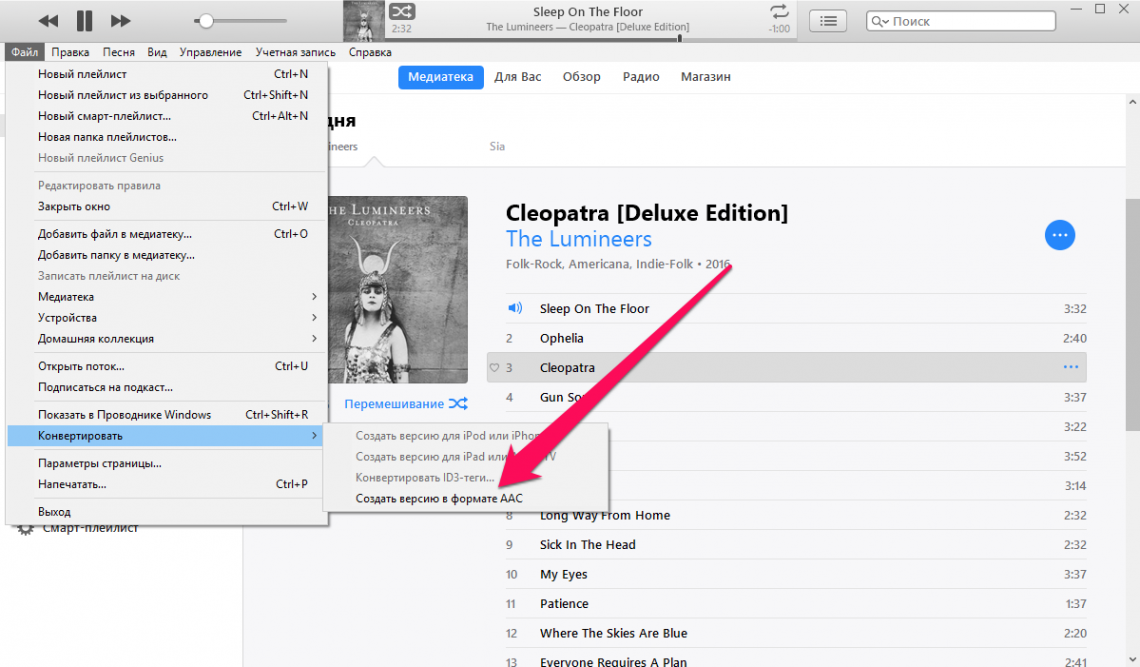
Task: Select Выход to quit iTunes
Action: [167, 512]
